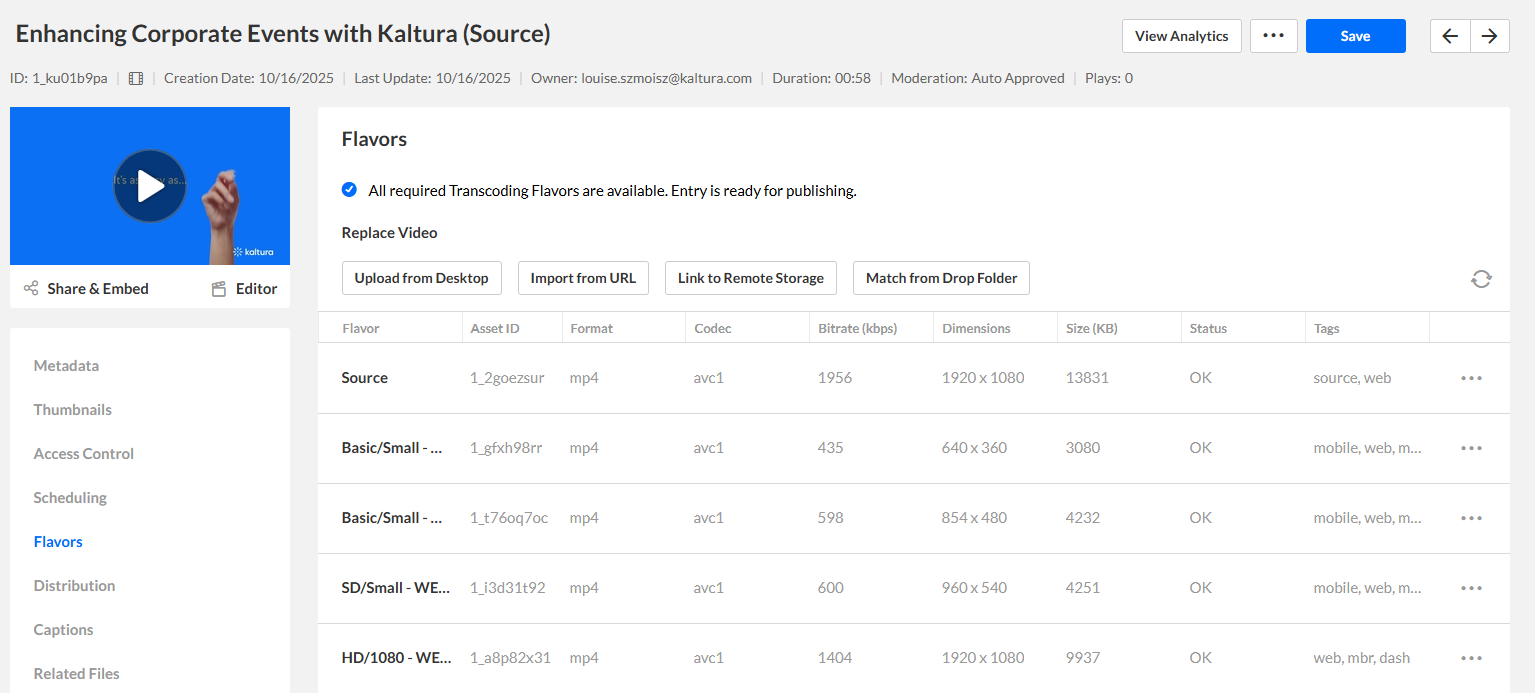The height and width of the screenshot is (693, 1535).
Task: Sort by the Bitrate (kbps) column header
Action: pos(857,328)
